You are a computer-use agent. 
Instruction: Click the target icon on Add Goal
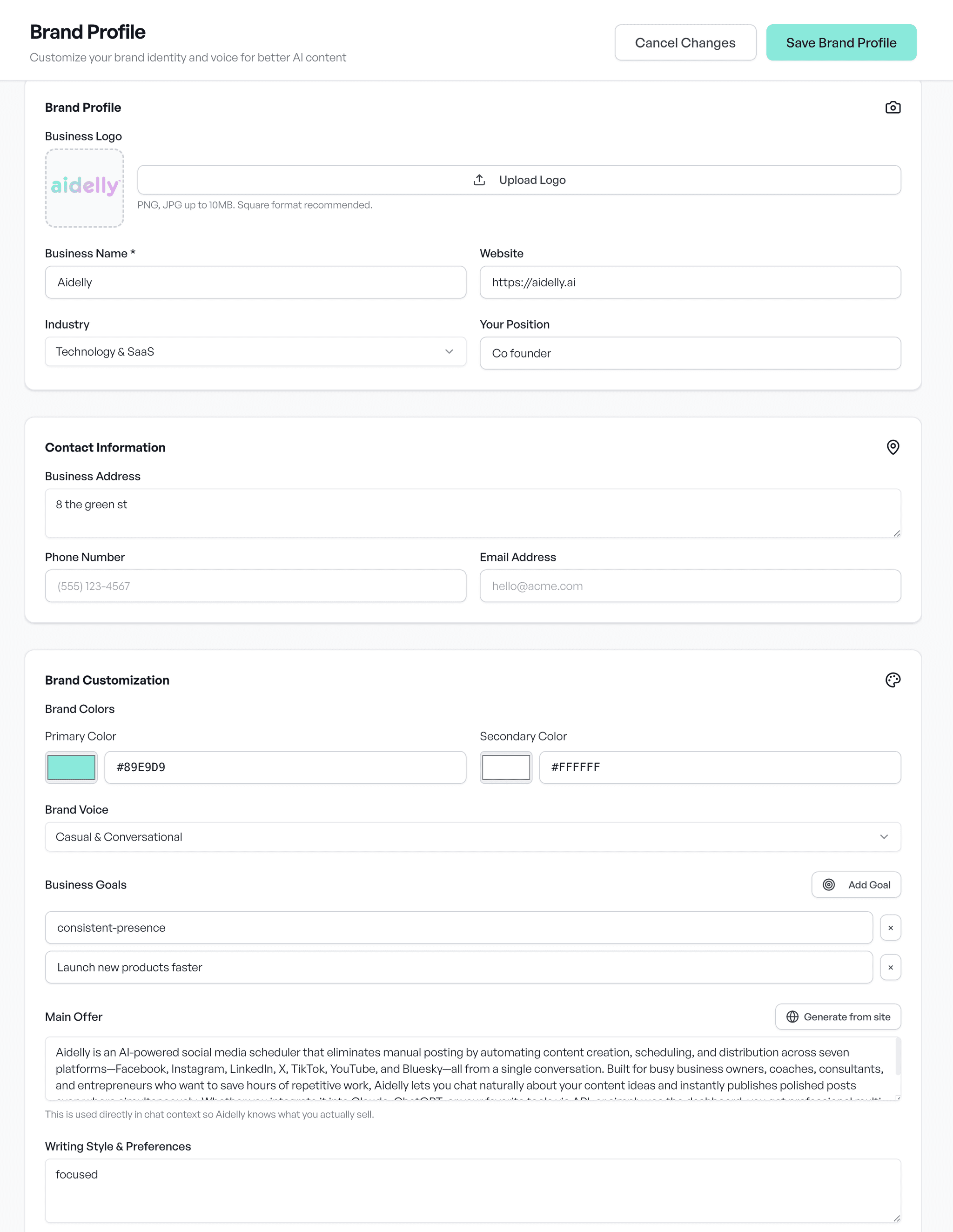(828, 884)
